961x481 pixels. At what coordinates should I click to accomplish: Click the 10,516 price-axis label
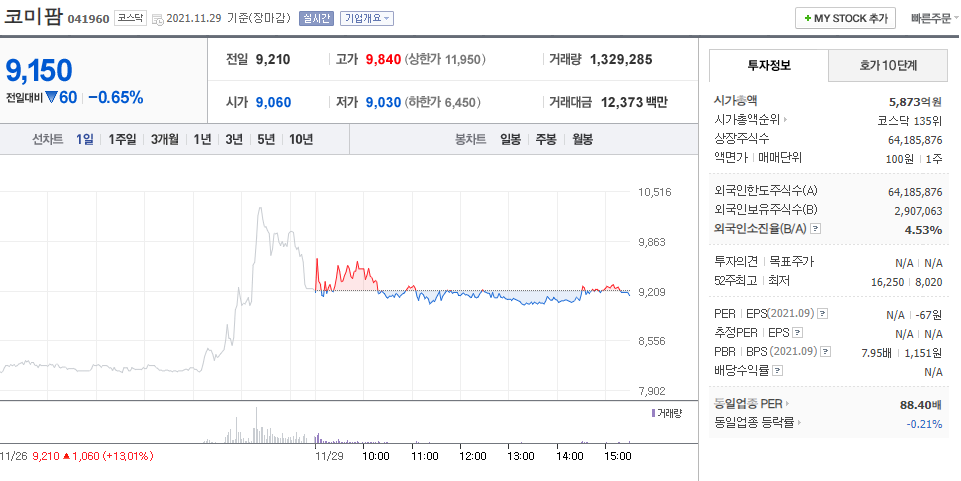(x=655, y=192)
